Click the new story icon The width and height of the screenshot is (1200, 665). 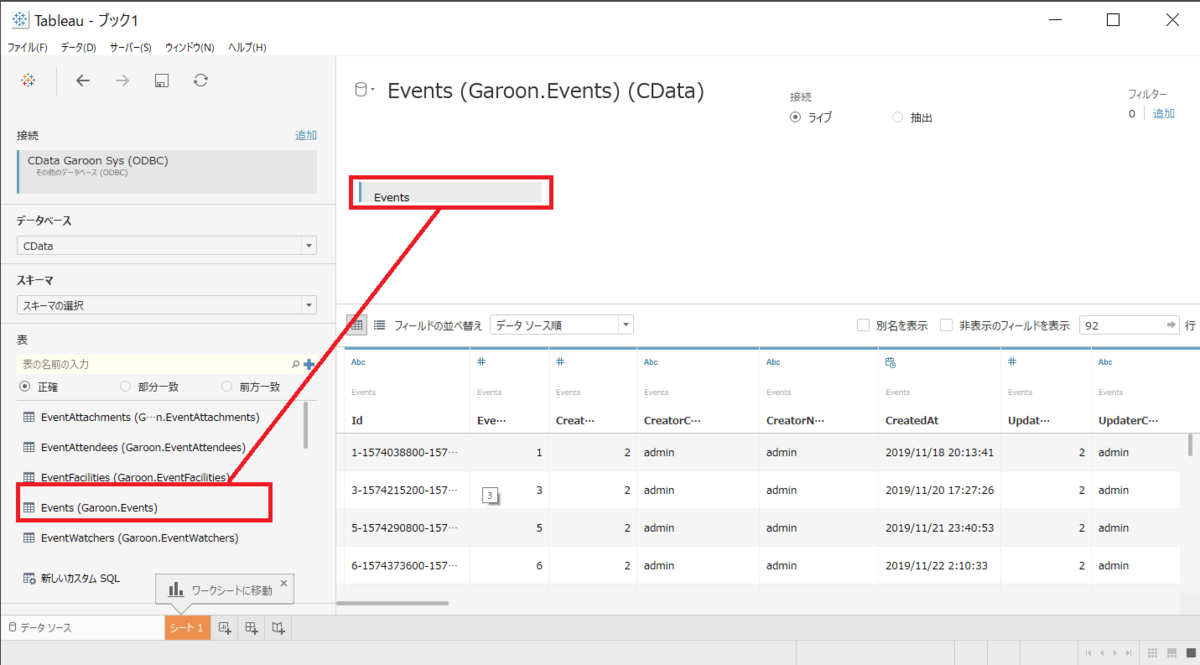(279, 628)
